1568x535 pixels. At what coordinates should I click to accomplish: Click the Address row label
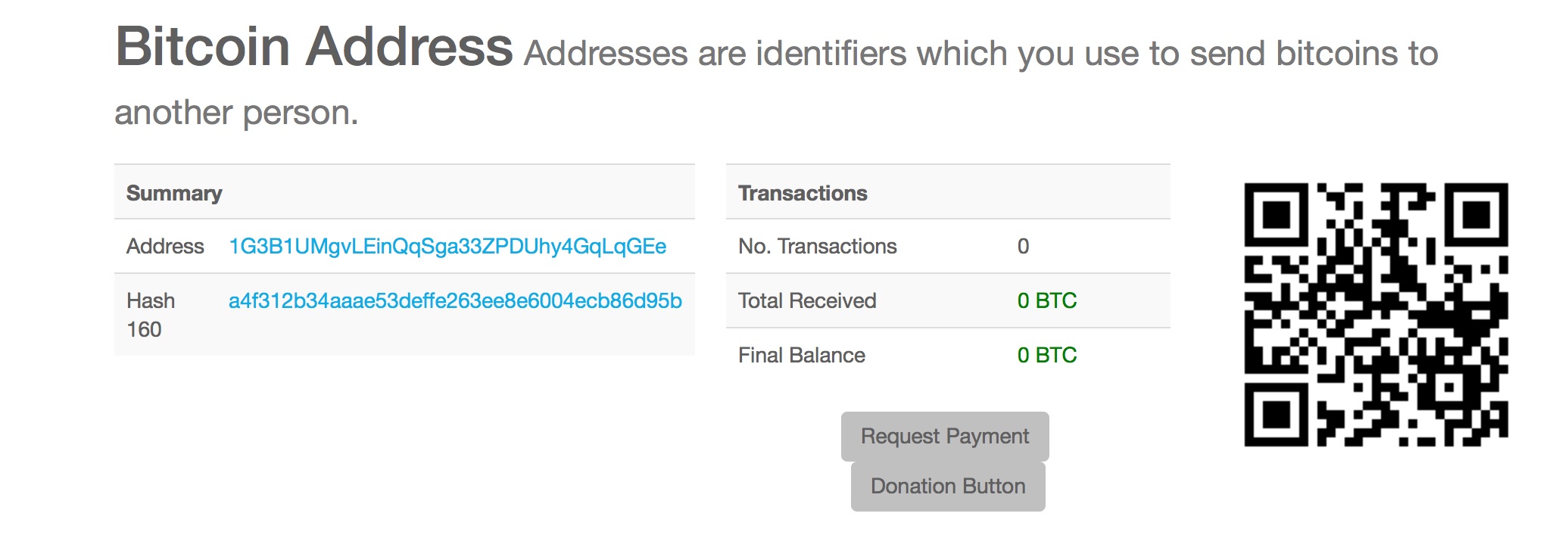click(x=165, y=247)
